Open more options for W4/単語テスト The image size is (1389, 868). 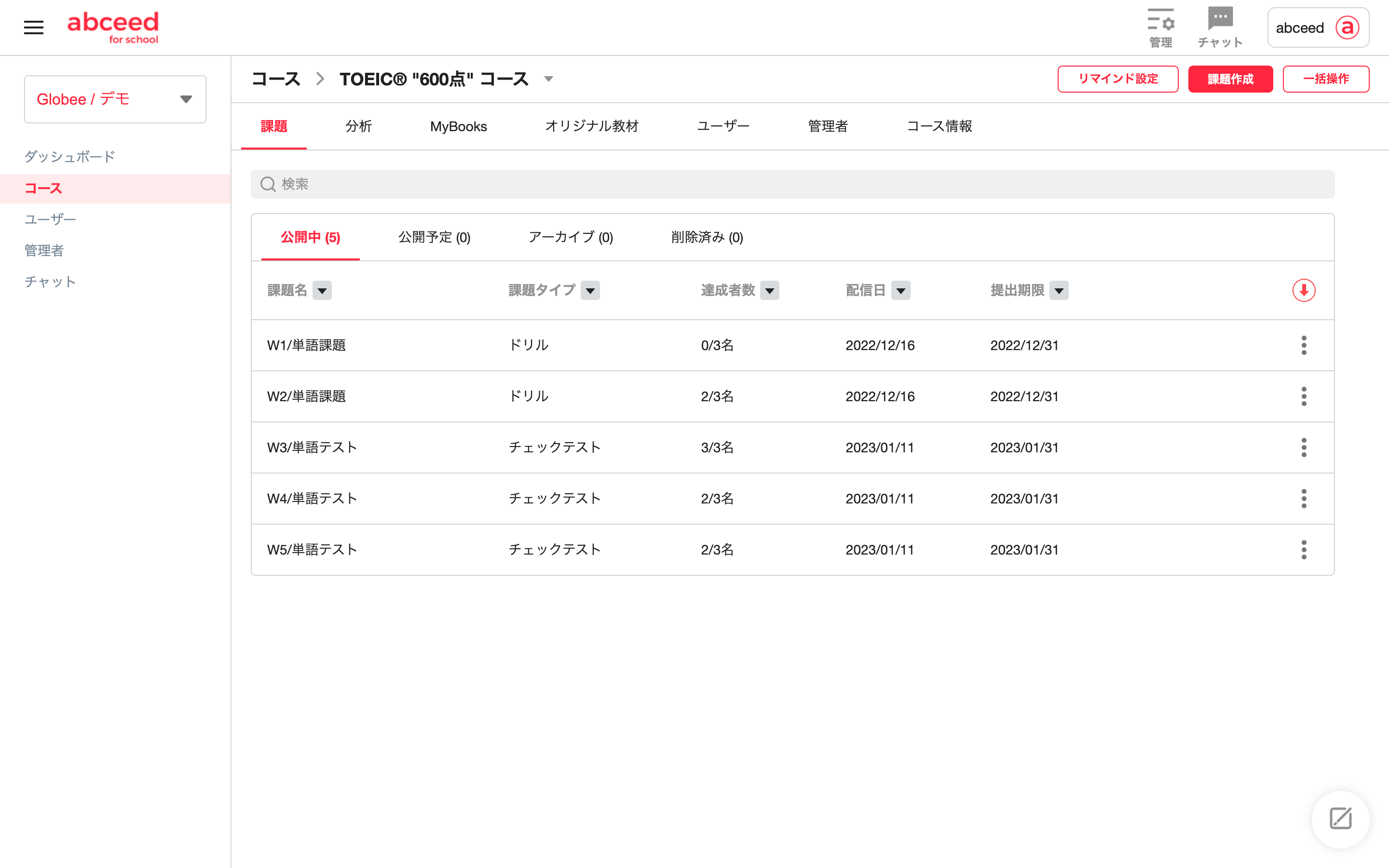coord(1304,498)
